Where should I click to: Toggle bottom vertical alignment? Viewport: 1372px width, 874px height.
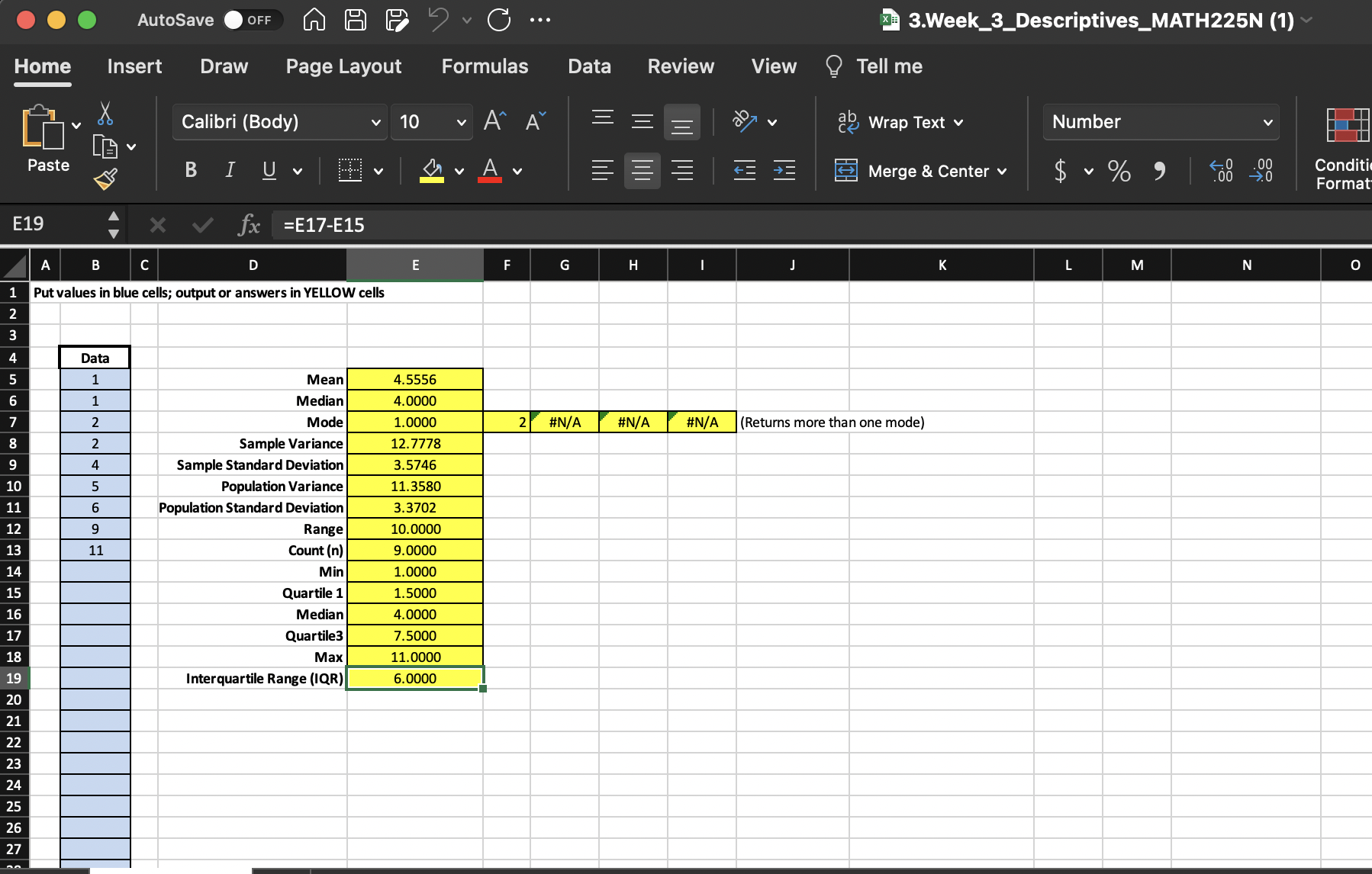pyautogui.click(x=682, y=122)
